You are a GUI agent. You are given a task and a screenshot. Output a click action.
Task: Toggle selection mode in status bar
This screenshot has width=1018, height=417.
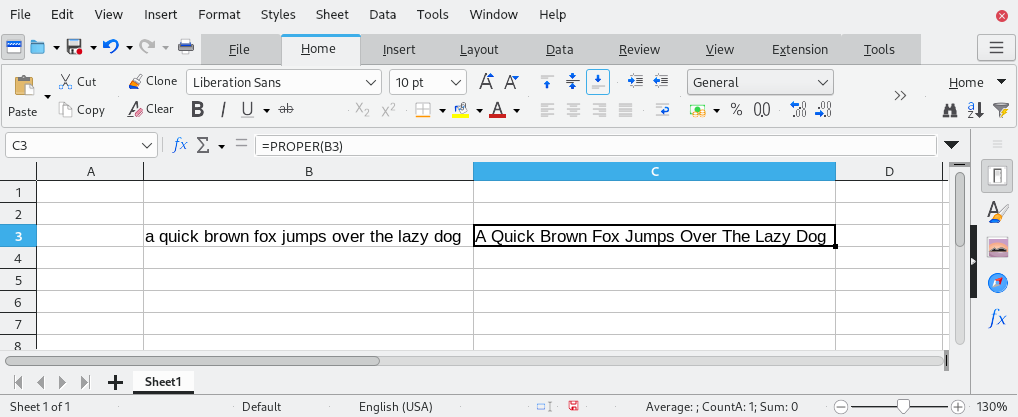[544, 407]
